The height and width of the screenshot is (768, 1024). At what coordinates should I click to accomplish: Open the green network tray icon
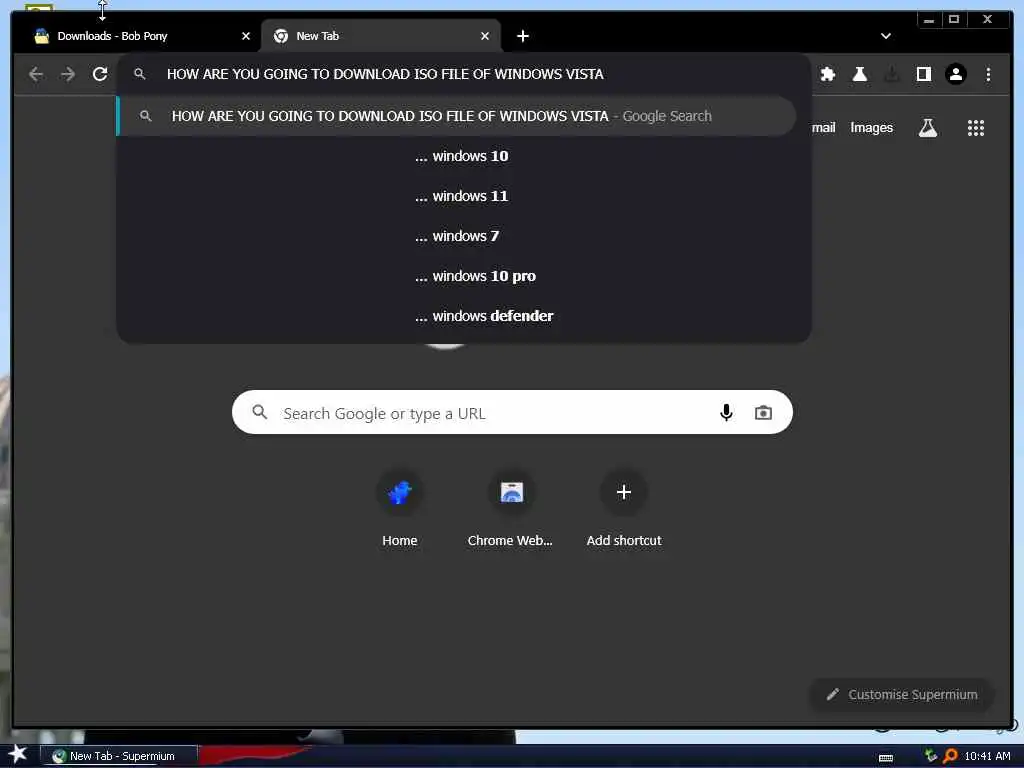(x=931, y=756)
